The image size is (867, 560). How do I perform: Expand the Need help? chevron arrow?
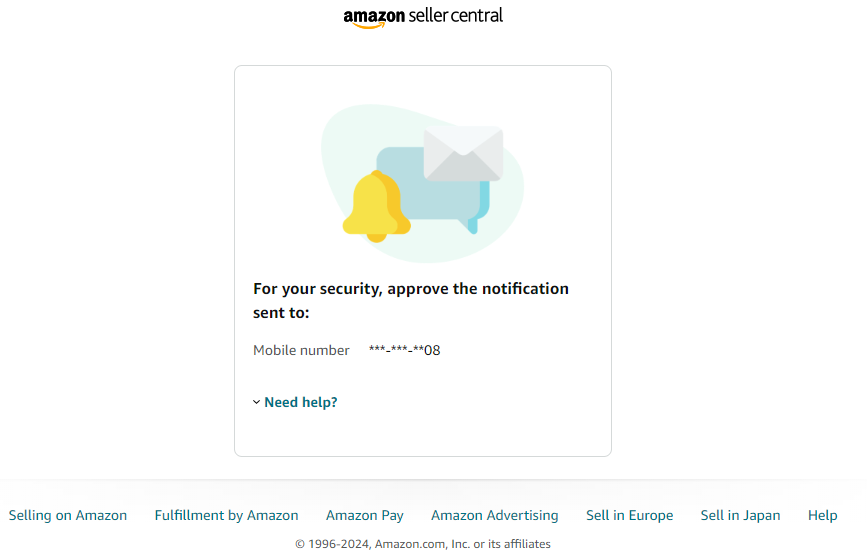point(257,402)
